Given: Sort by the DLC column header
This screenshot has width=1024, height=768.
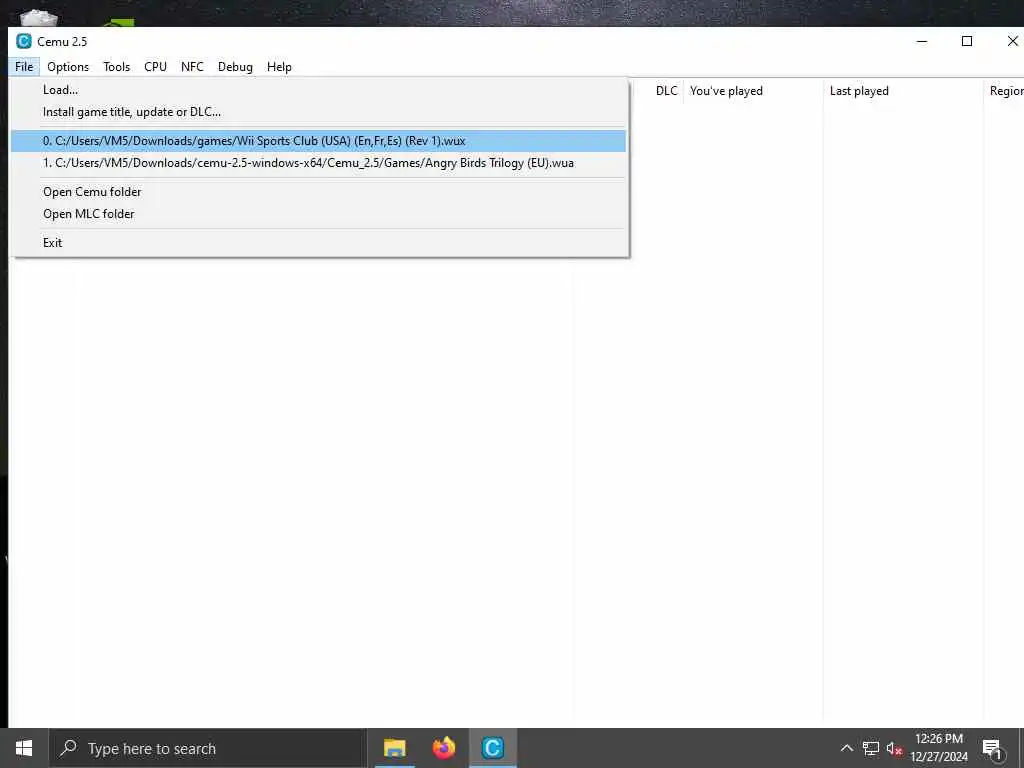Looking at the screenshot, I should pos(666,91).
